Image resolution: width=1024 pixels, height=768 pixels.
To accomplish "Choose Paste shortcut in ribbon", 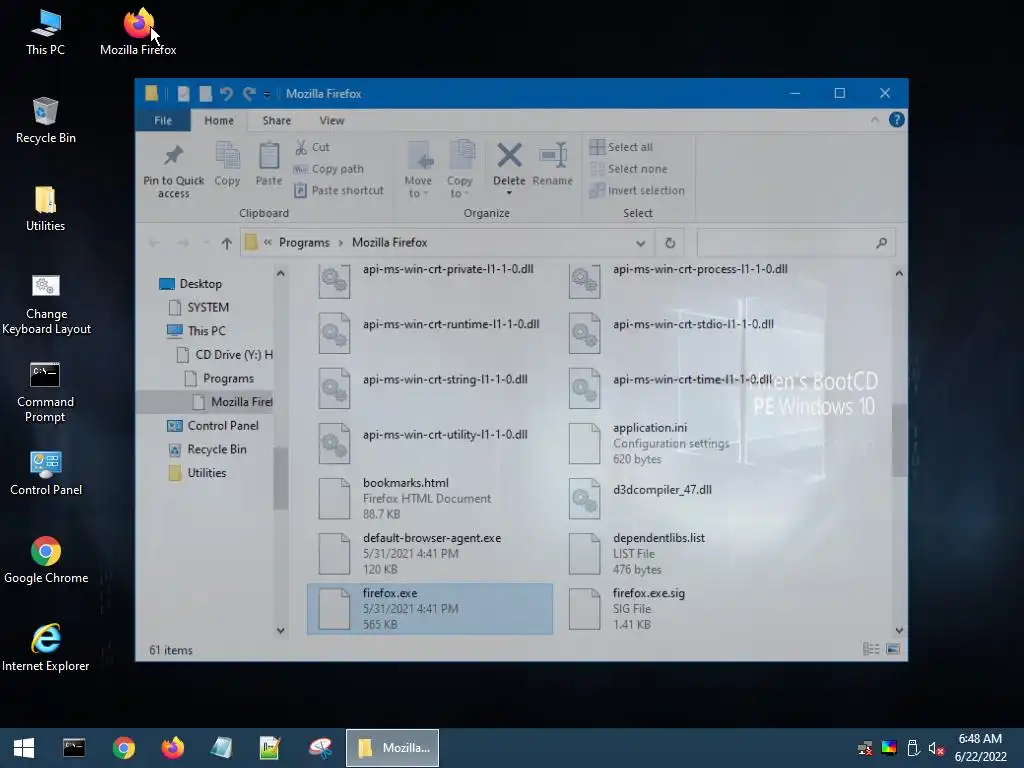I will coord(338,190).
